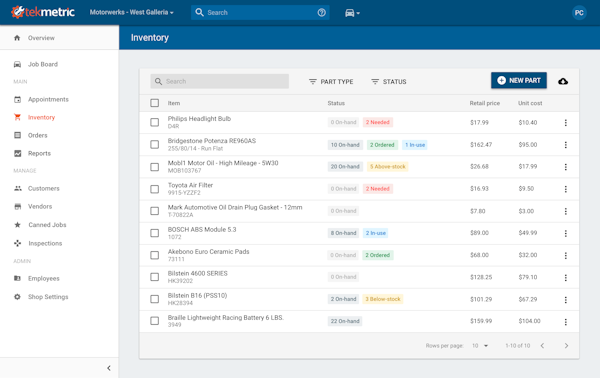Go to next page arrow in pagination
This screenshot has height=378, width=600.
(566, 345)
